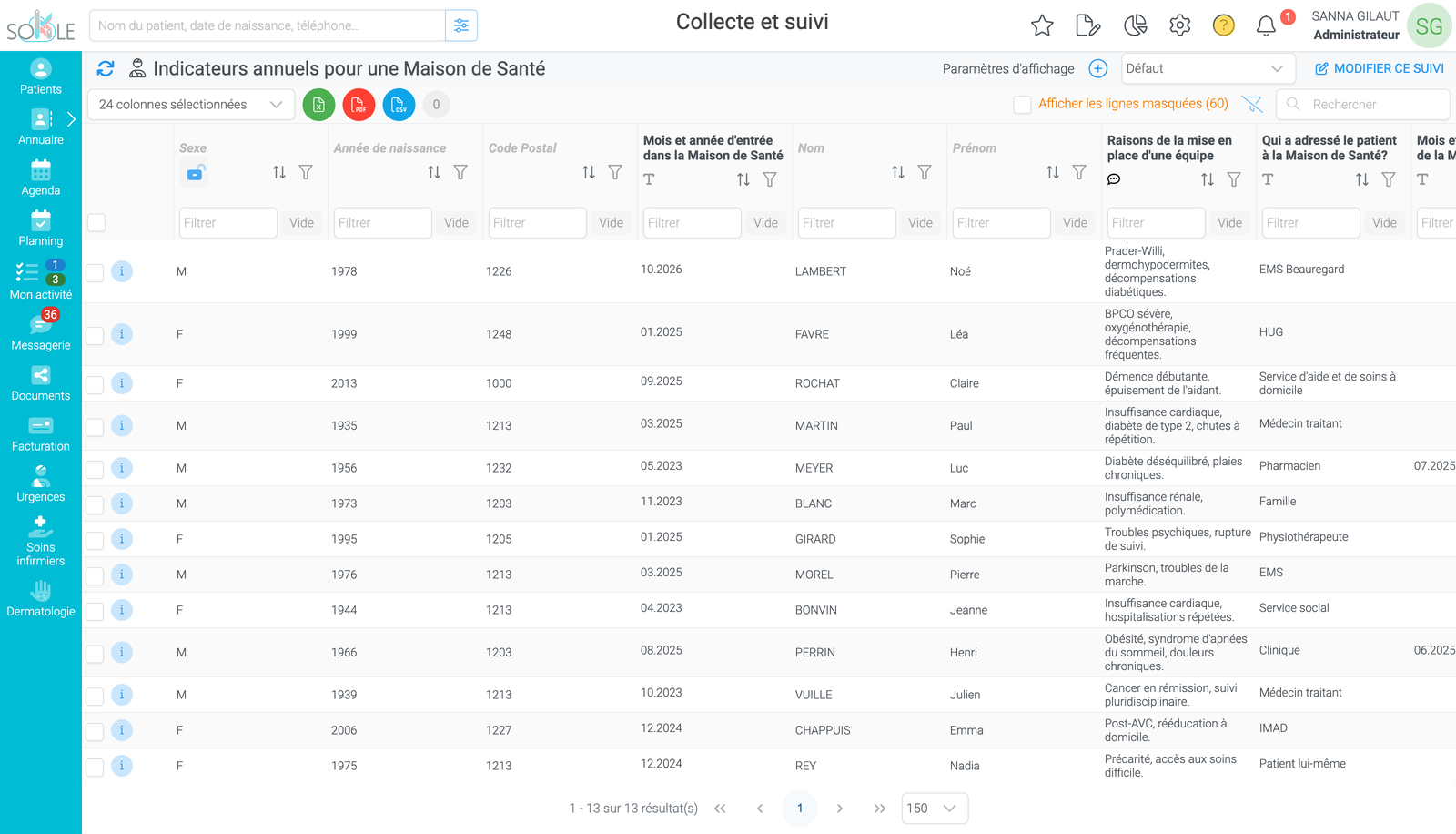Screen dimensions: 1456x834
Task: Open document edit icon in top bar
Action: 1088,25
